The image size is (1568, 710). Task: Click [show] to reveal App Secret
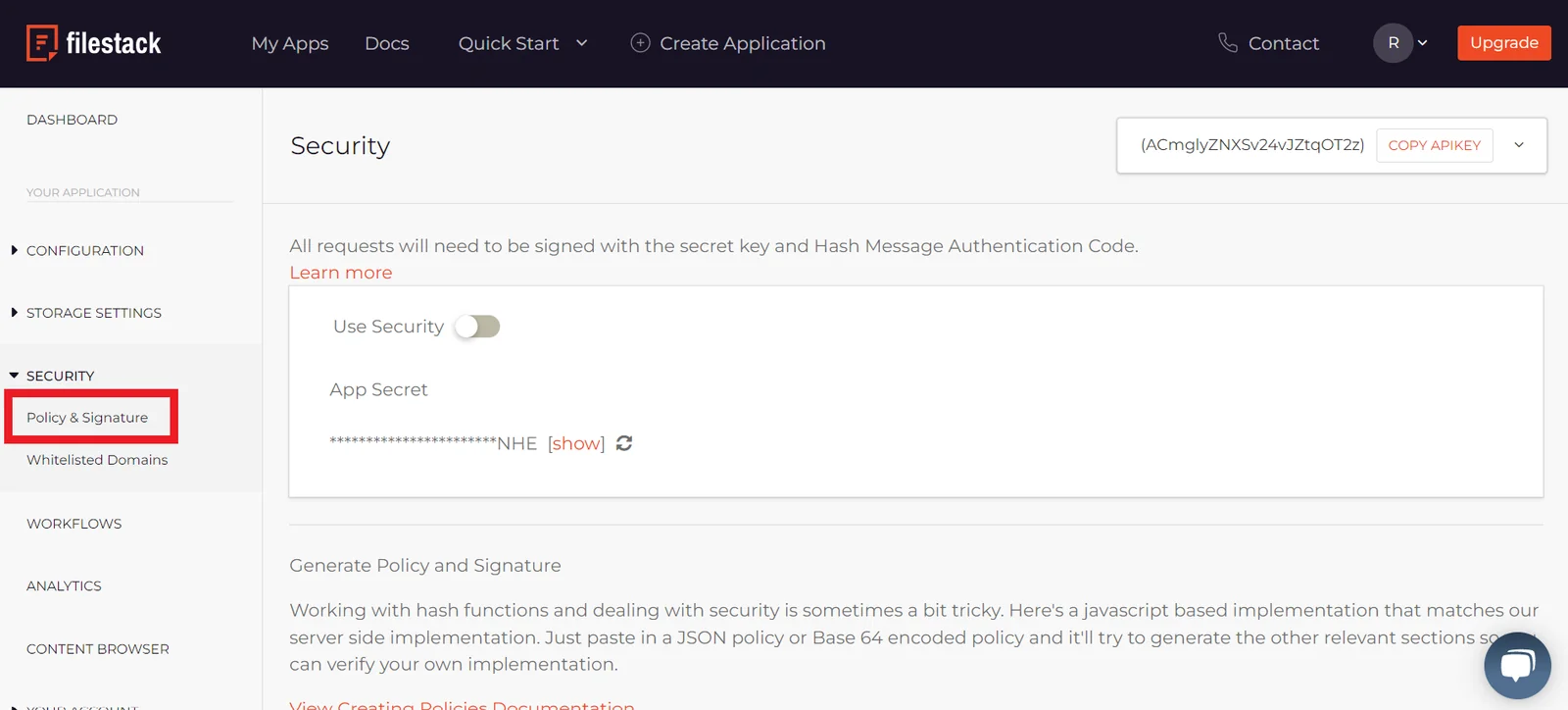point(576,443)
